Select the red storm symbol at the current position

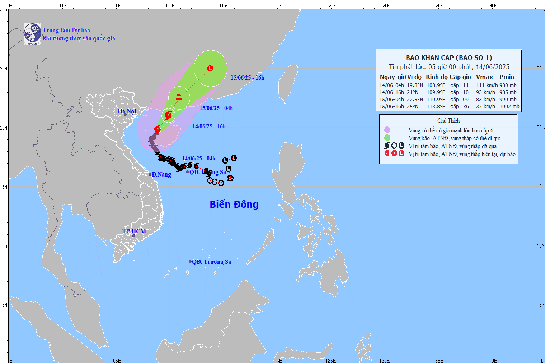pos(157,130)
